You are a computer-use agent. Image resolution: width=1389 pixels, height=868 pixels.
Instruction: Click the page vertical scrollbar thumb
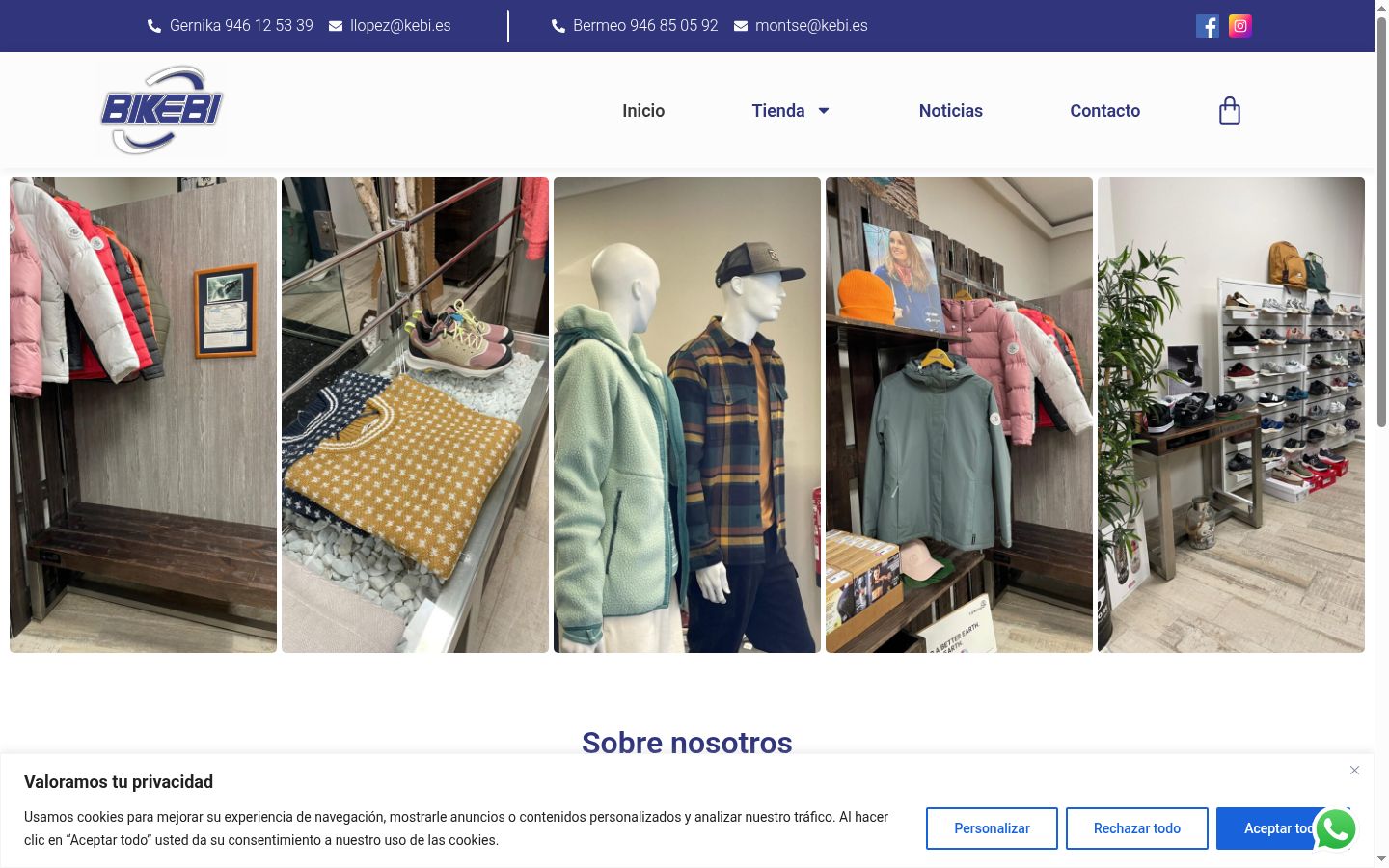(x=1381, y=222)
